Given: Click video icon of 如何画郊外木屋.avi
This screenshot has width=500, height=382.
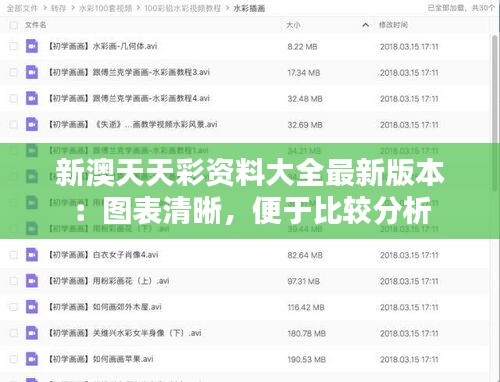Looking at the screenshot, I should point(32,307).
